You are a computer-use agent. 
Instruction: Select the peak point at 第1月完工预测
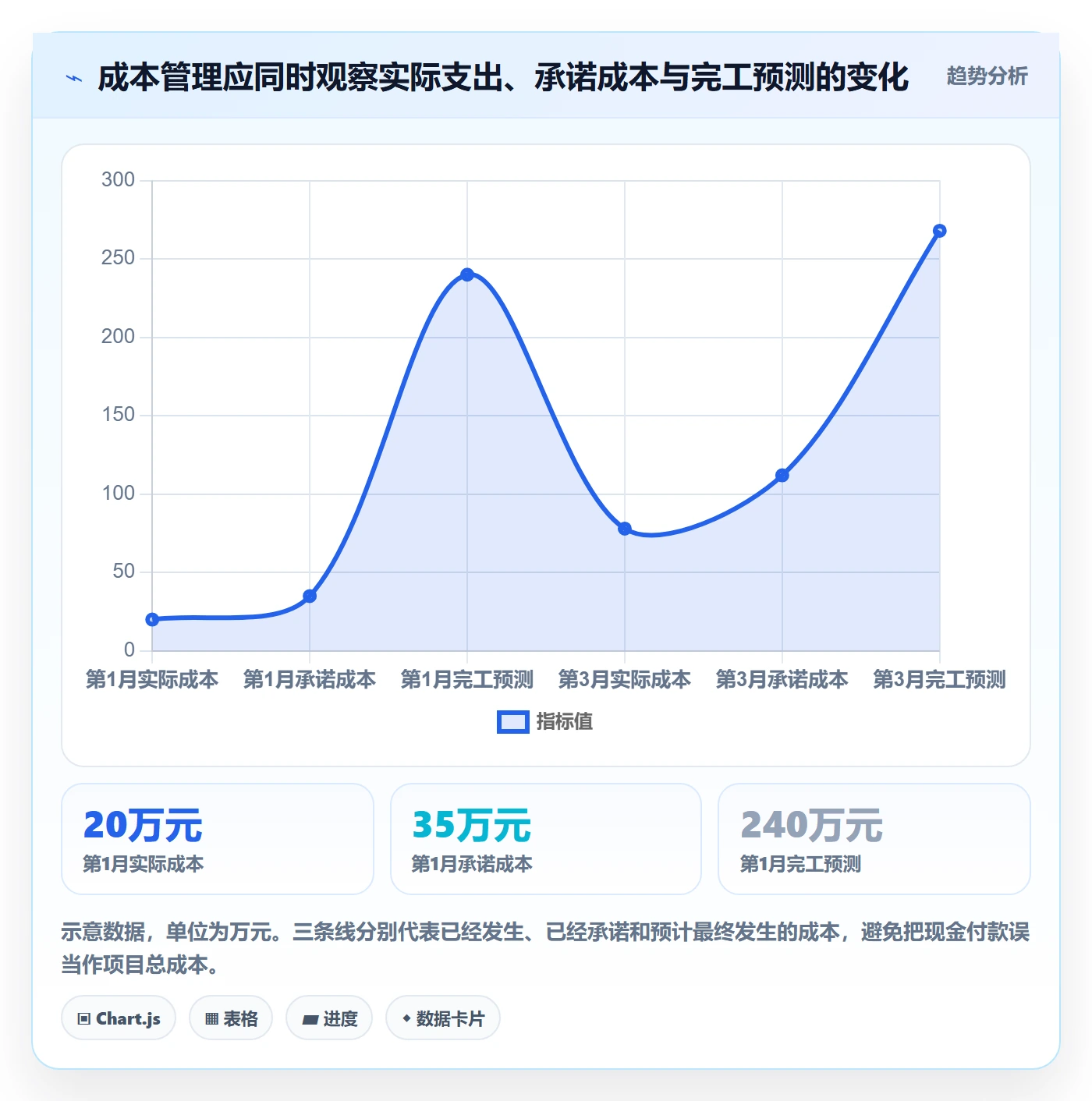467,274
